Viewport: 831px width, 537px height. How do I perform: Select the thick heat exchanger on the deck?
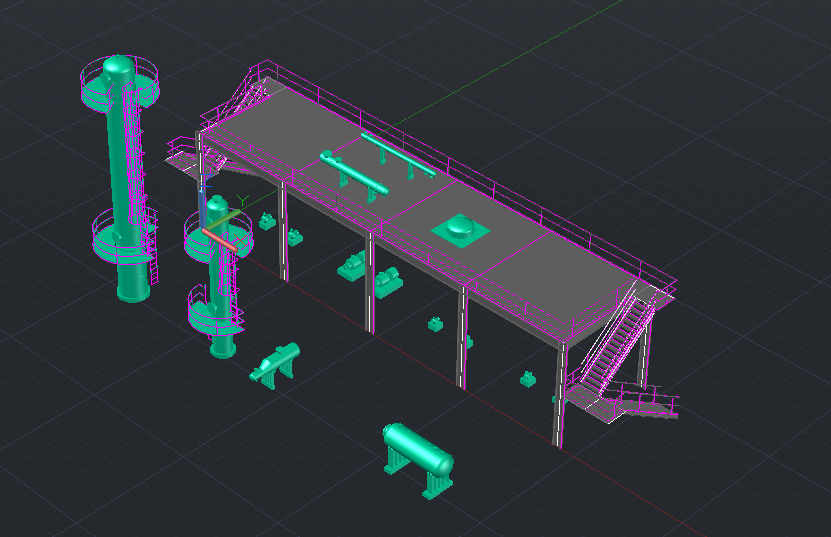pyautogui.click(x=354, y=174)
